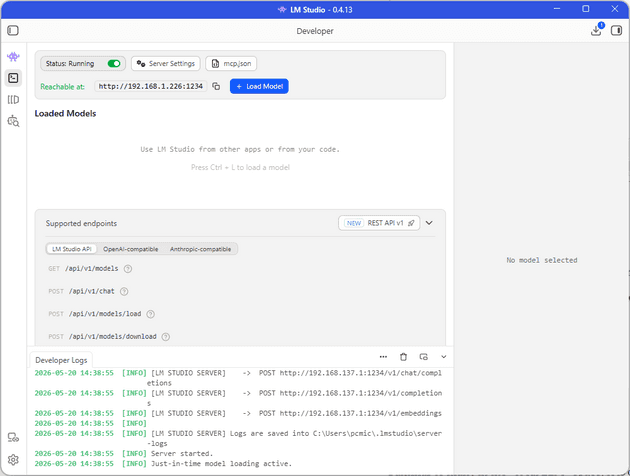Click 'Press Ctrl + L to load a model' hint
Screen dimensions: 630x476
240,168
